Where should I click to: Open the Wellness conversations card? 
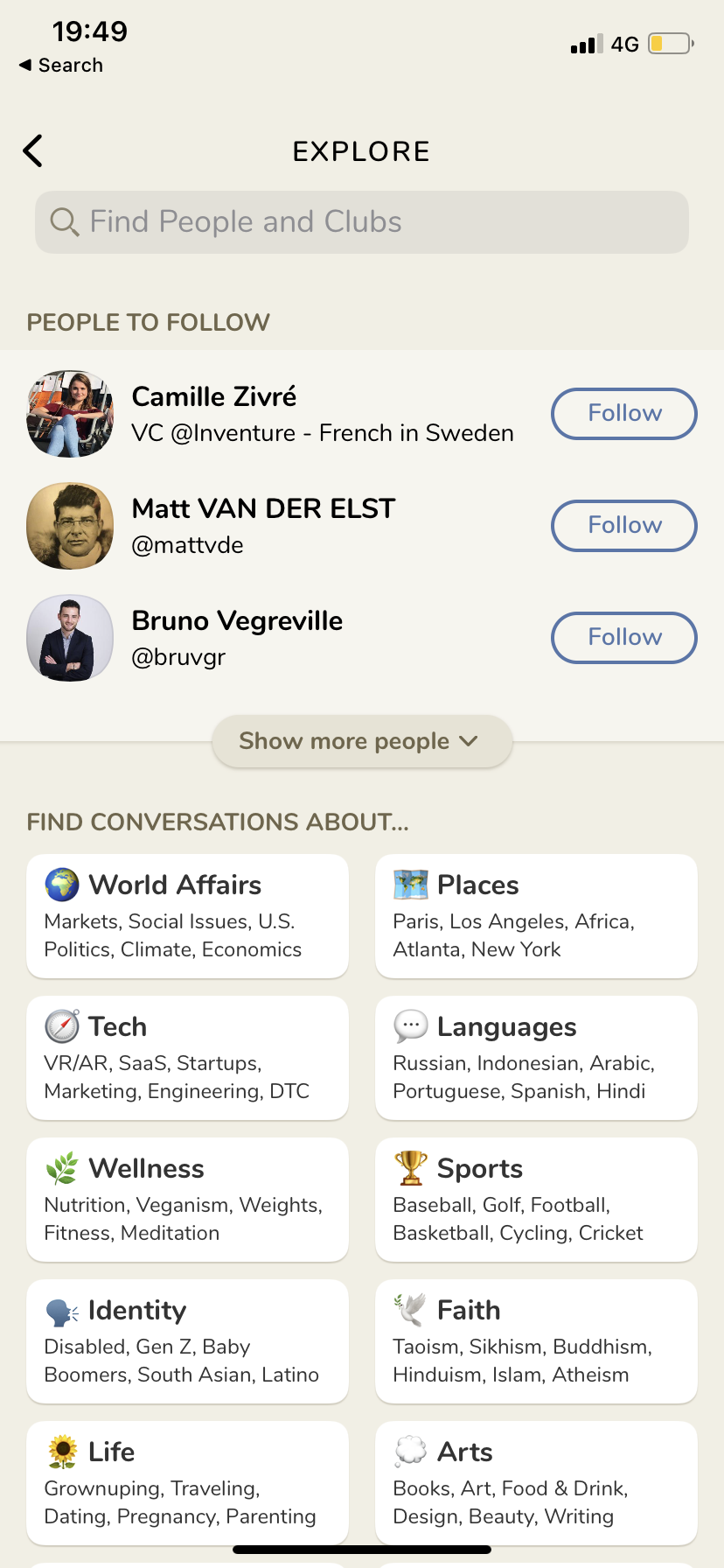tap(187, 1200)
